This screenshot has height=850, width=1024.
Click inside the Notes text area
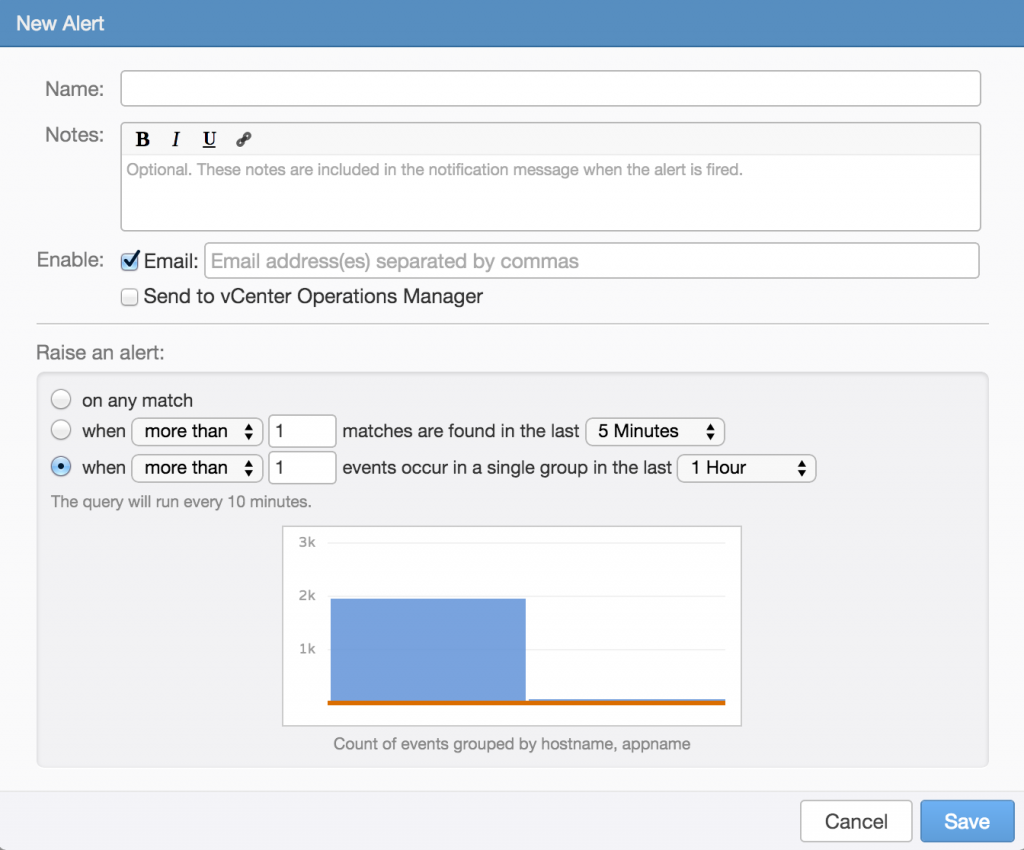[550, 190]
